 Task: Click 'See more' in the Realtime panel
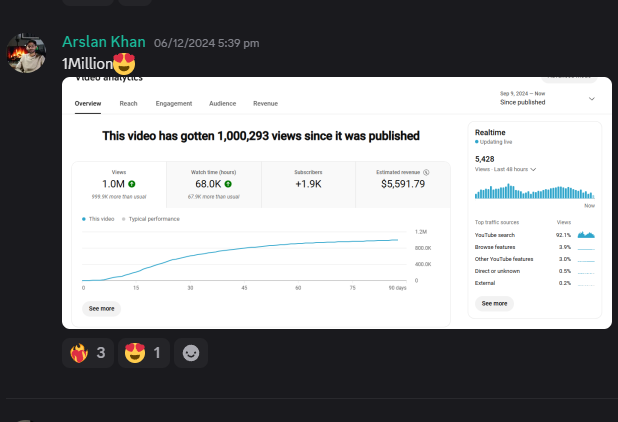point(494,303)
